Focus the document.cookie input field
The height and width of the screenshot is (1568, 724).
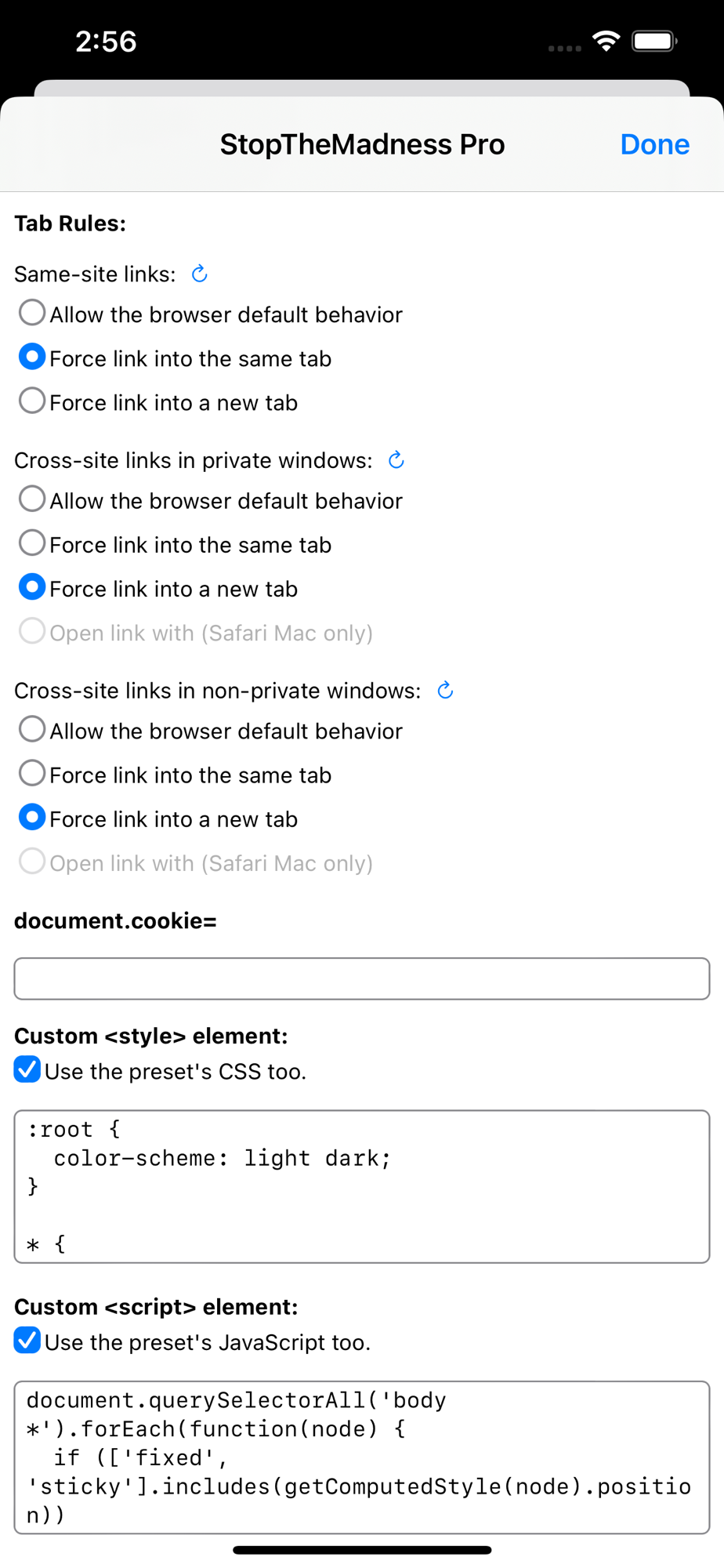coord(362,978)
